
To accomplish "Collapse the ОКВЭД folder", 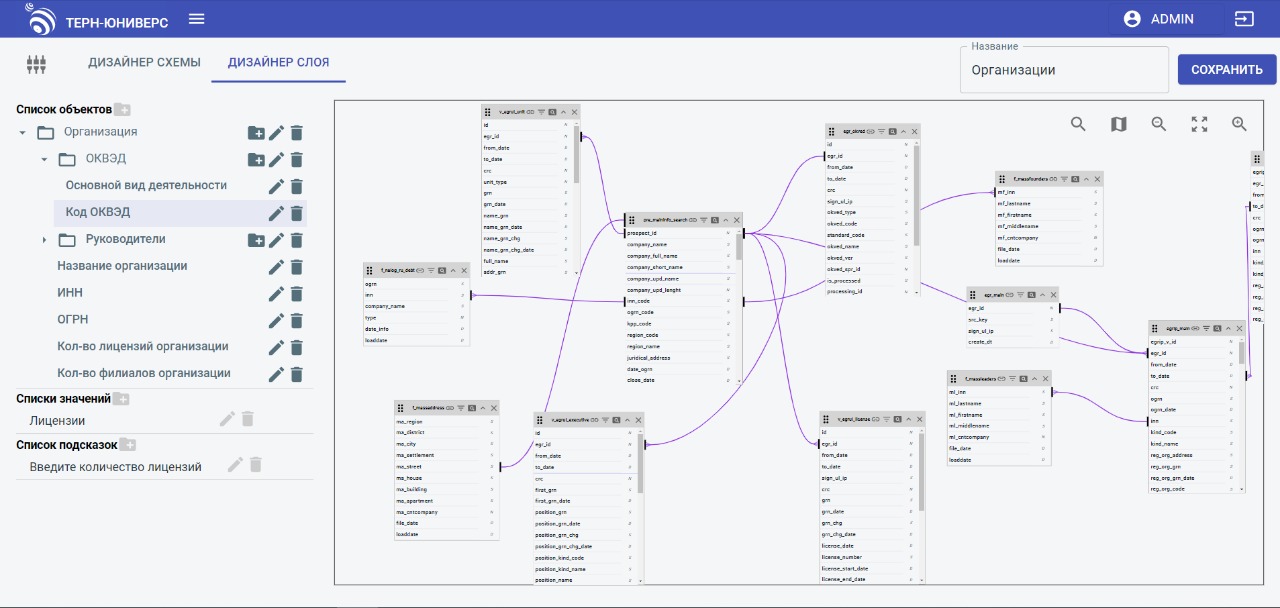I will [44, 159].
